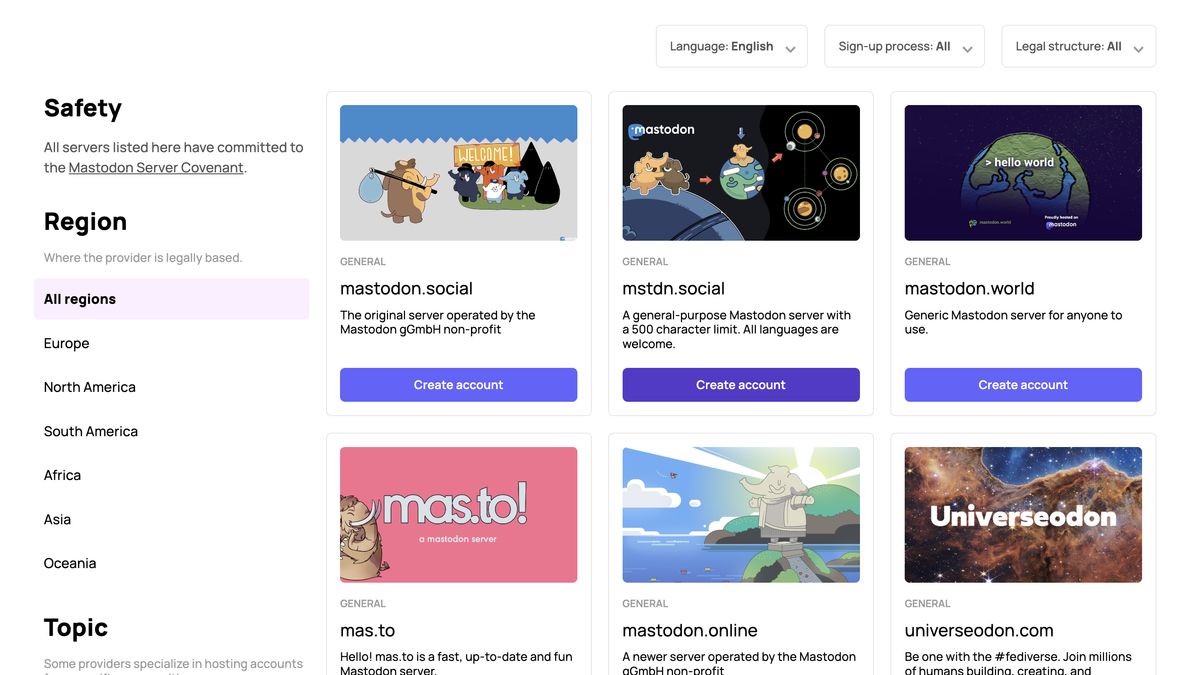Viewport: 1200px width, 675px height.
Task: Click the Universeodon nebula banner
Action: pyautogui.click(x=1023, y=514)
